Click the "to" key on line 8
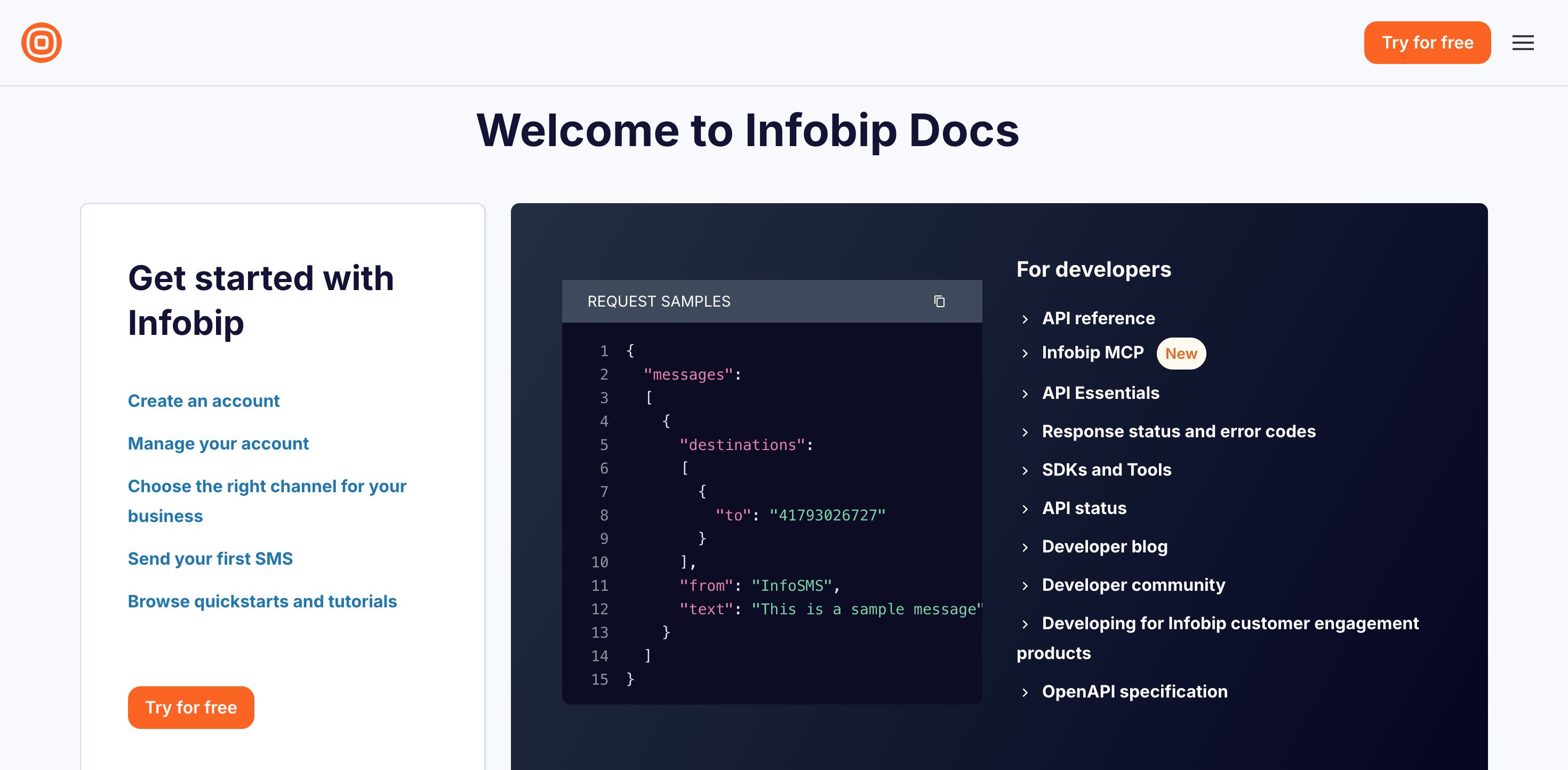The image size is (1568, 770). click(733, 516)
